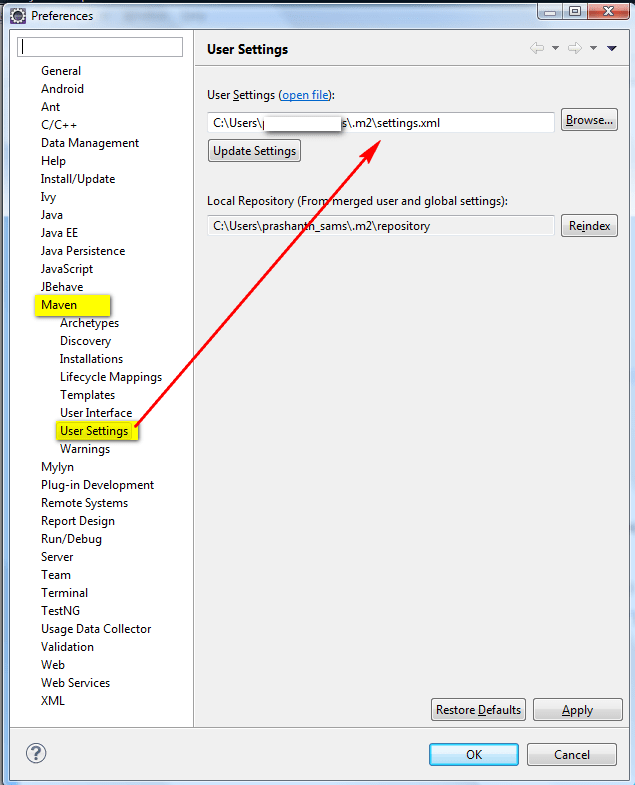Click the user settings path field
Viewport: 635px width, 785px height.
click(x=381, y=123)
